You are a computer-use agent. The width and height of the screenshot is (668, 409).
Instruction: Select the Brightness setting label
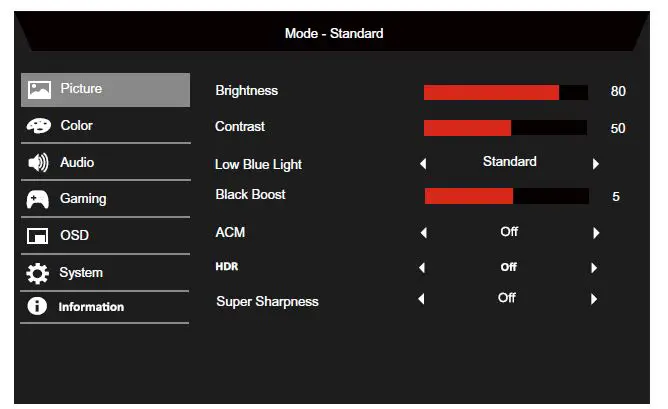246,91
